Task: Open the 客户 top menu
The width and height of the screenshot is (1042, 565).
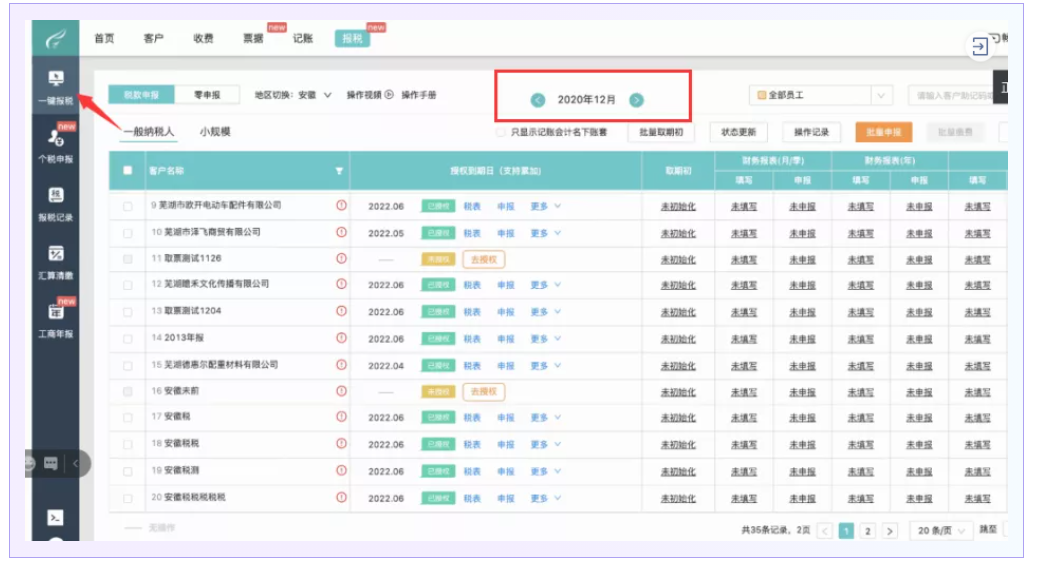Action: tap(153, 38)
